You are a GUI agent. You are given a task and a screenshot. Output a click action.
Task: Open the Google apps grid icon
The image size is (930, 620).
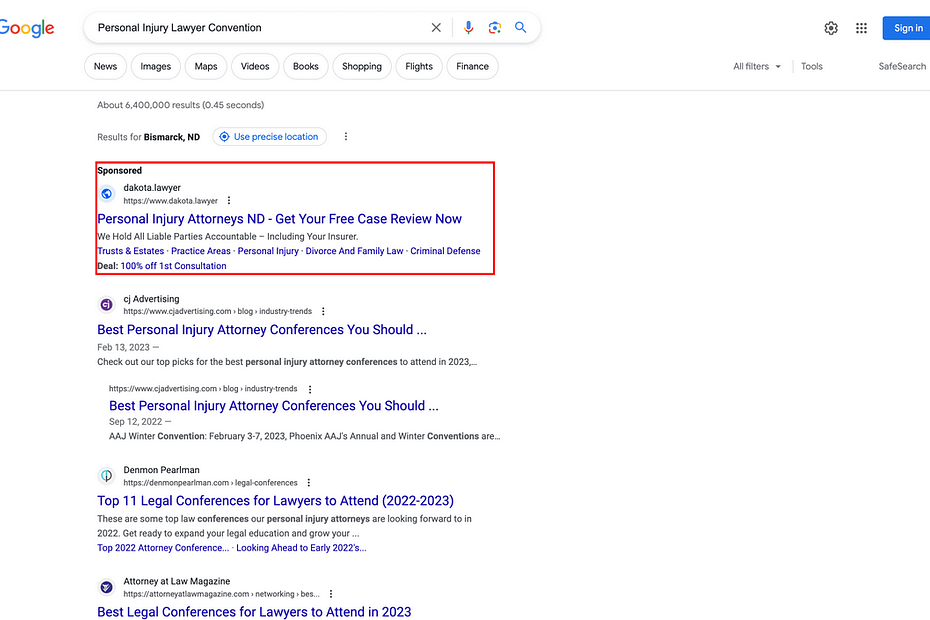click(861, 28)
